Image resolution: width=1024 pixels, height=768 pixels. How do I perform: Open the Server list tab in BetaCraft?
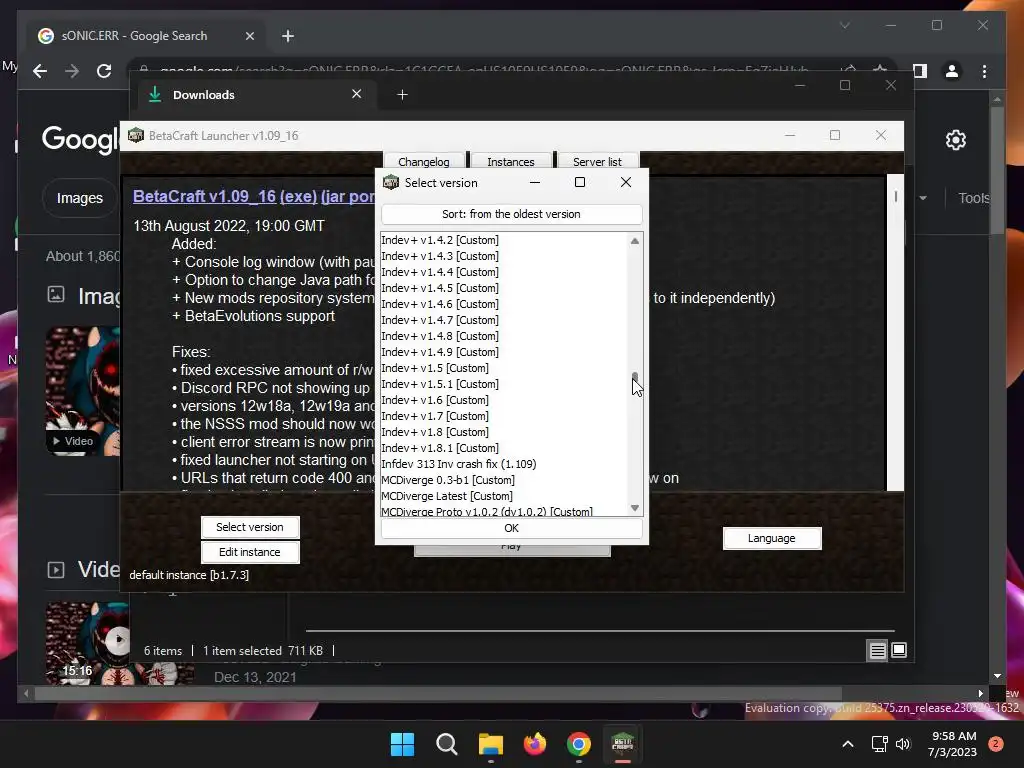pos(598,161)
